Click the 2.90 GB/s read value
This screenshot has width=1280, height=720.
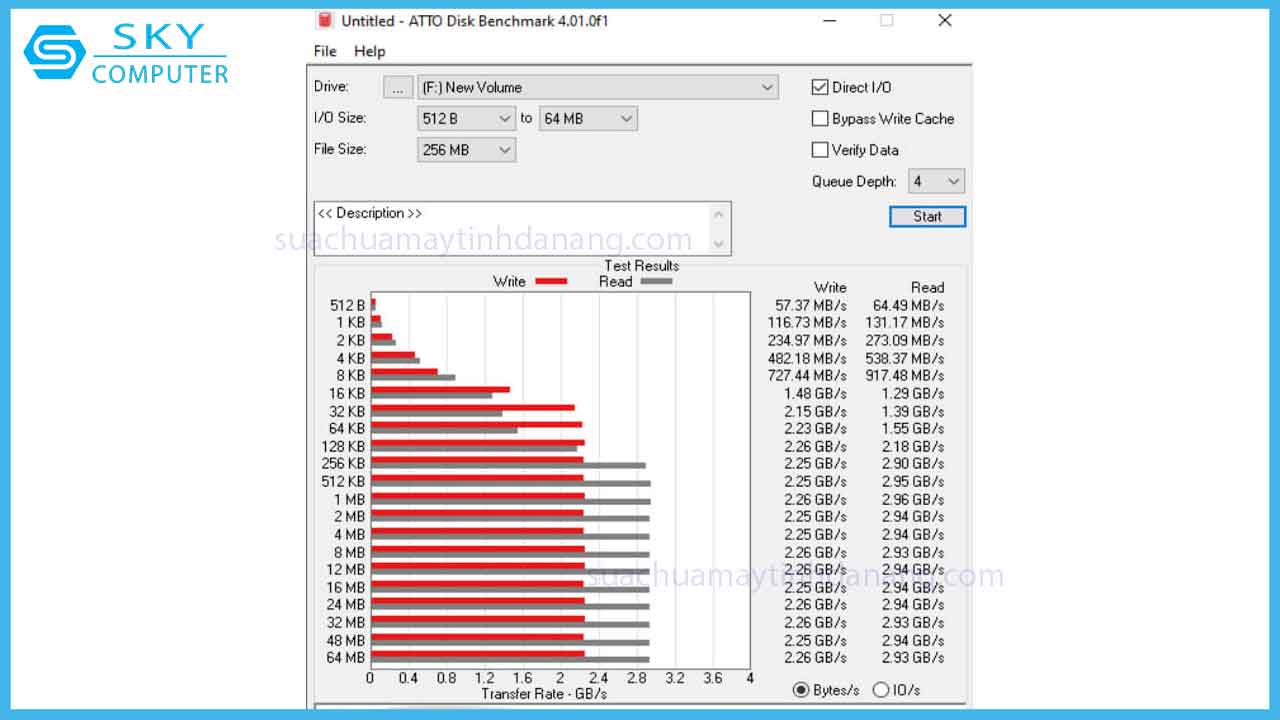[x=913, y=464]
